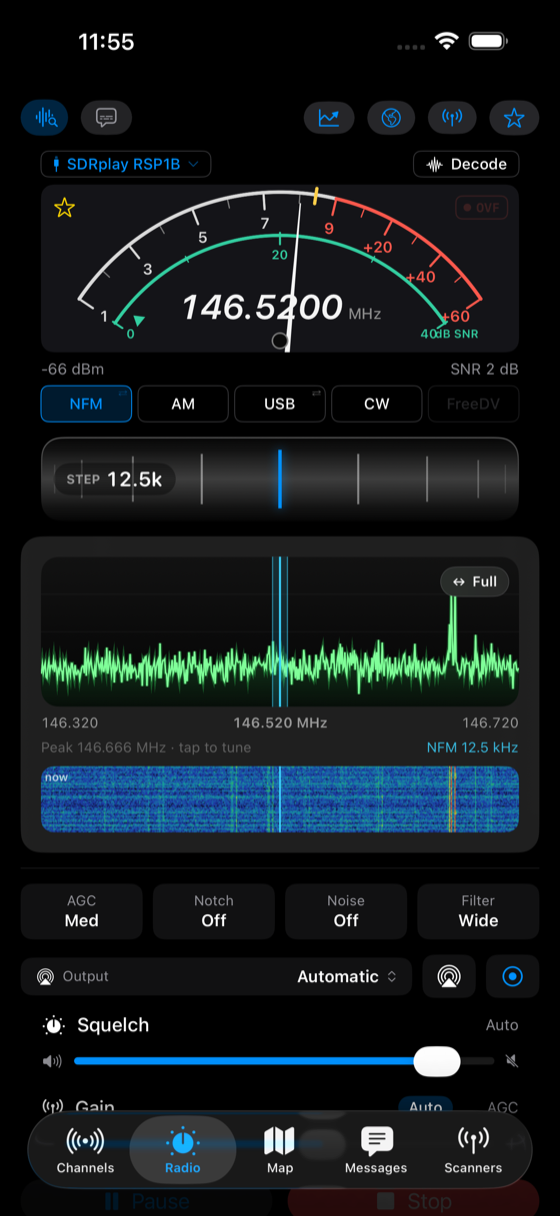Toggle squelch Auto mode
The height and width of the screenshot is (1216, 560).
click(x=502, y=1025)
